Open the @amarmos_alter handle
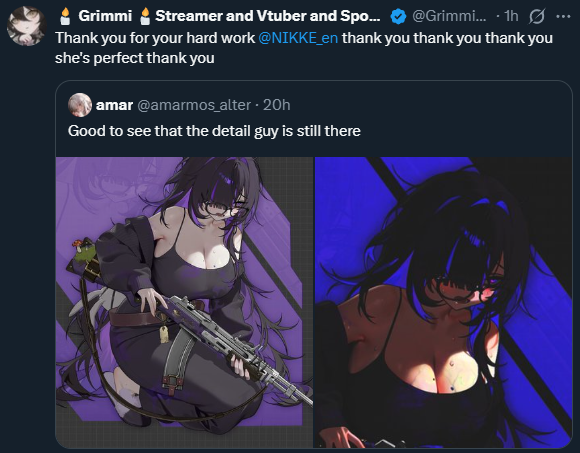Image resolution: width=580 pixels, height=453 pixels. [194, 105]
